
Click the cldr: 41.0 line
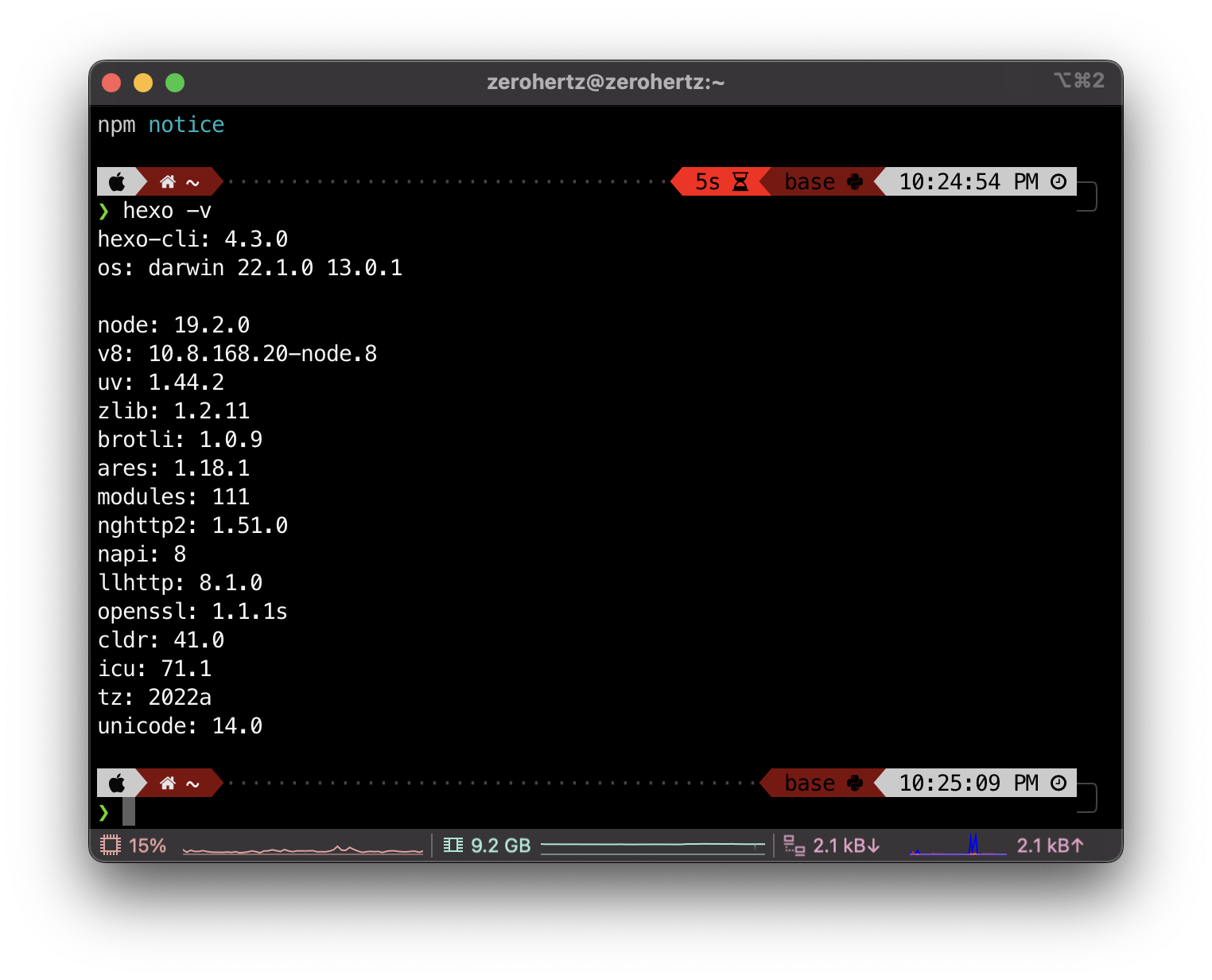pyautogui.click(x=161, y=640)
